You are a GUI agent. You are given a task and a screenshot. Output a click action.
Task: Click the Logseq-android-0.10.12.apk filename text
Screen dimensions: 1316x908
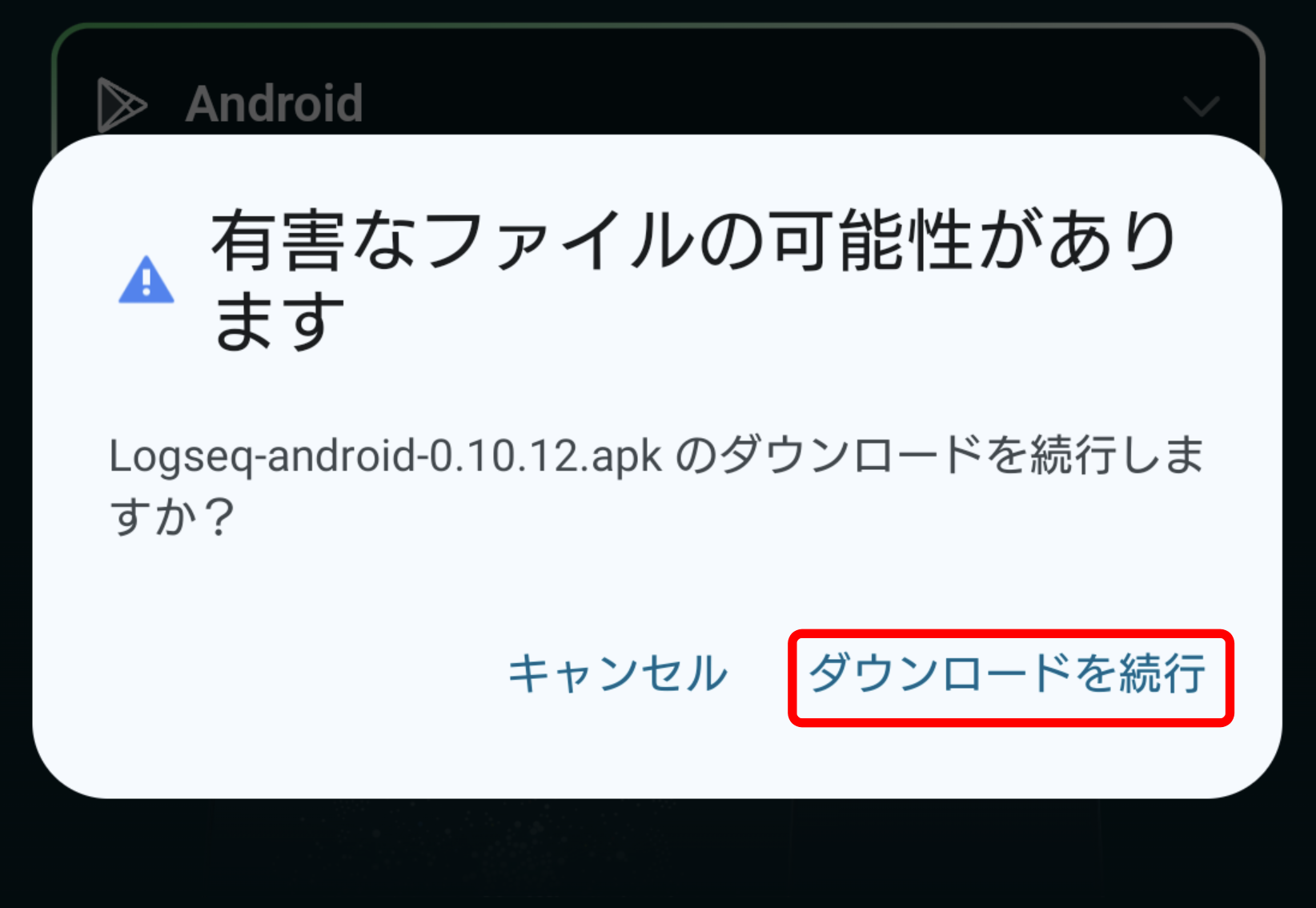[386, 456]
